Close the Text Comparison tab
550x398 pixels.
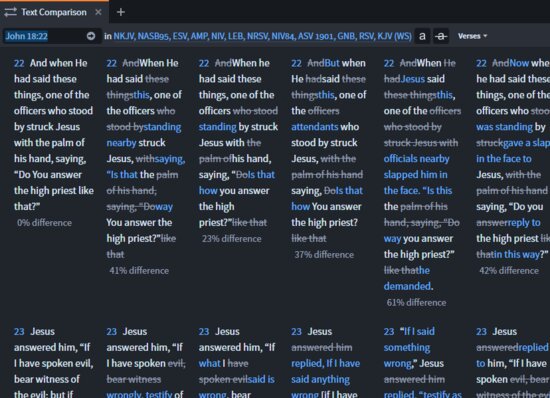click(x=98, y=12)
